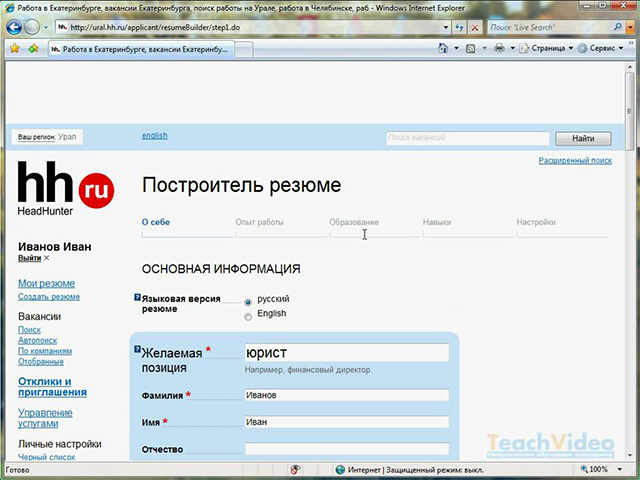Open Черный список link
This screenshot has width=640, height=480.
coord(47,457)
